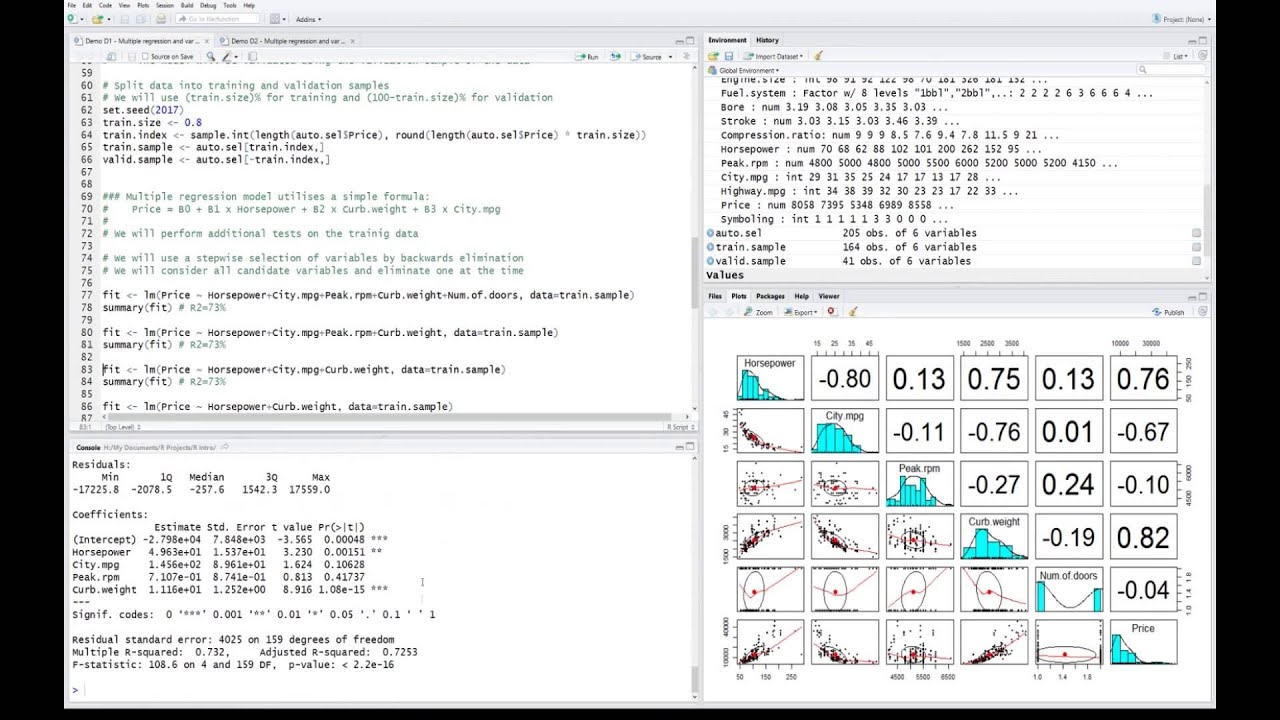
Task: Switch to the History tab
Action: [767, 40]
